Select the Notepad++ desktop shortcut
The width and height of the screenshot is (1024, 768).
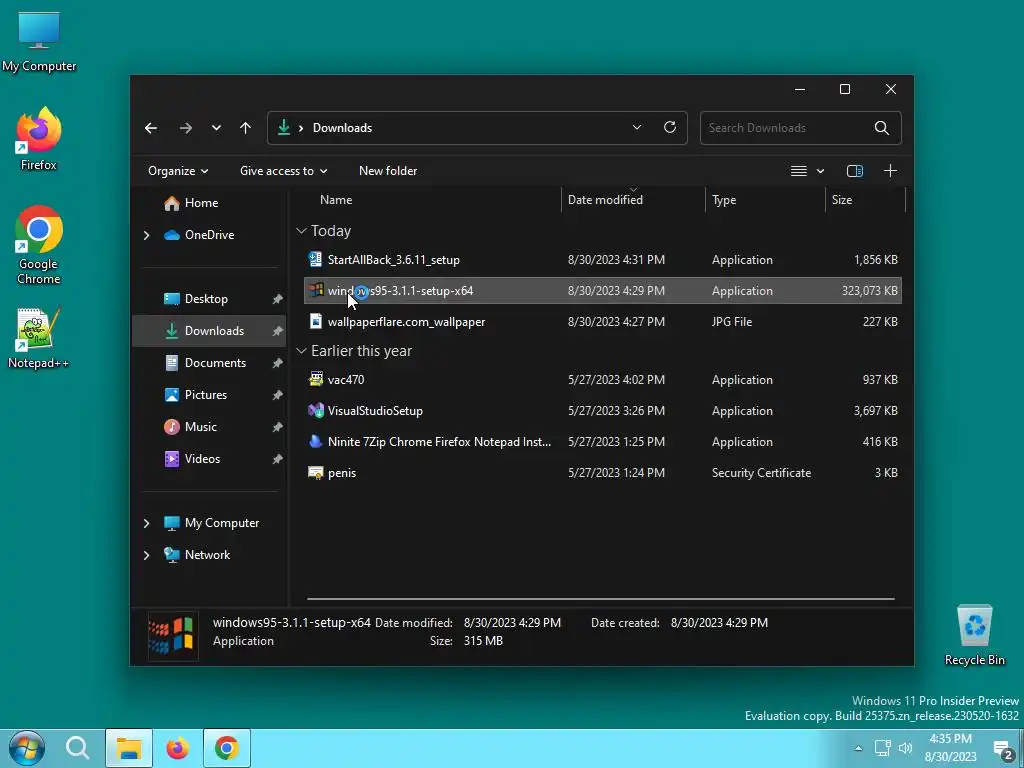[x=39, y=338]
